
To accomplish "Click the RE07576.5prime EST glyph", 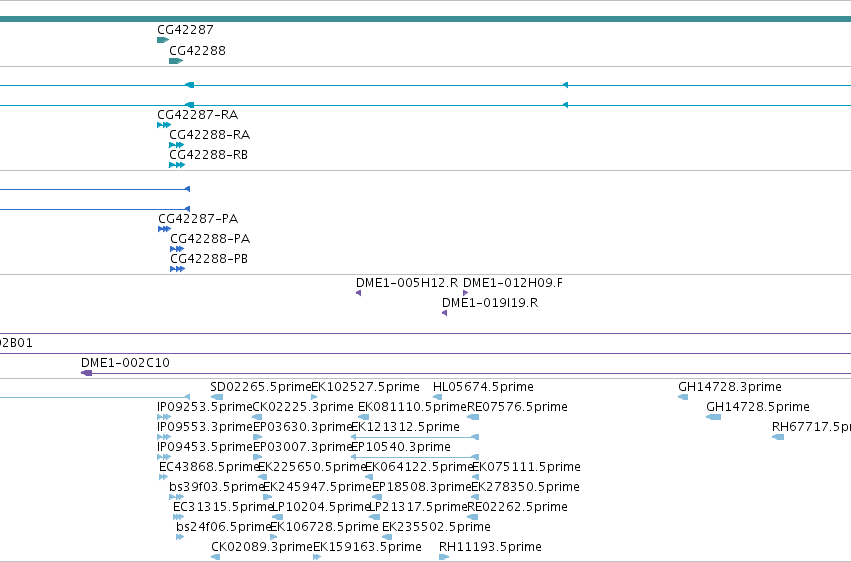I will pyautogui.click(x=473, y=418).
